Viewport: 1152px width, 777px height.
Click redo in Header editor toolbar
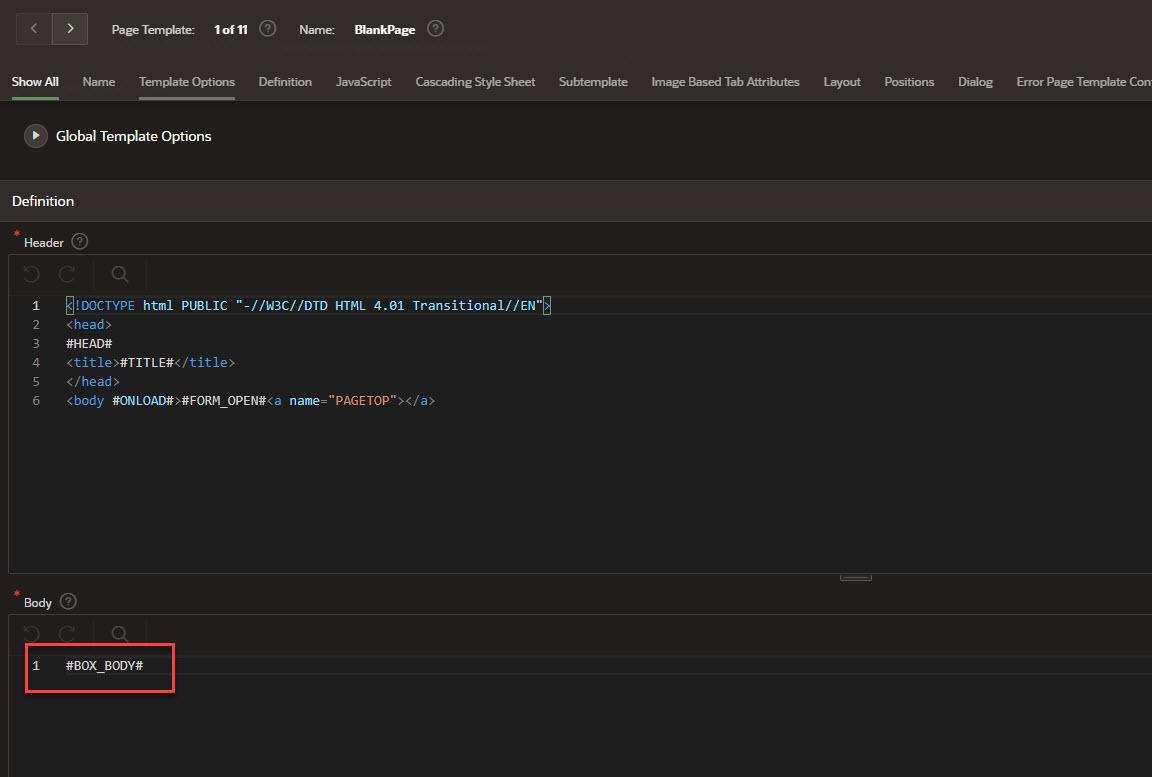coord(67,274)
